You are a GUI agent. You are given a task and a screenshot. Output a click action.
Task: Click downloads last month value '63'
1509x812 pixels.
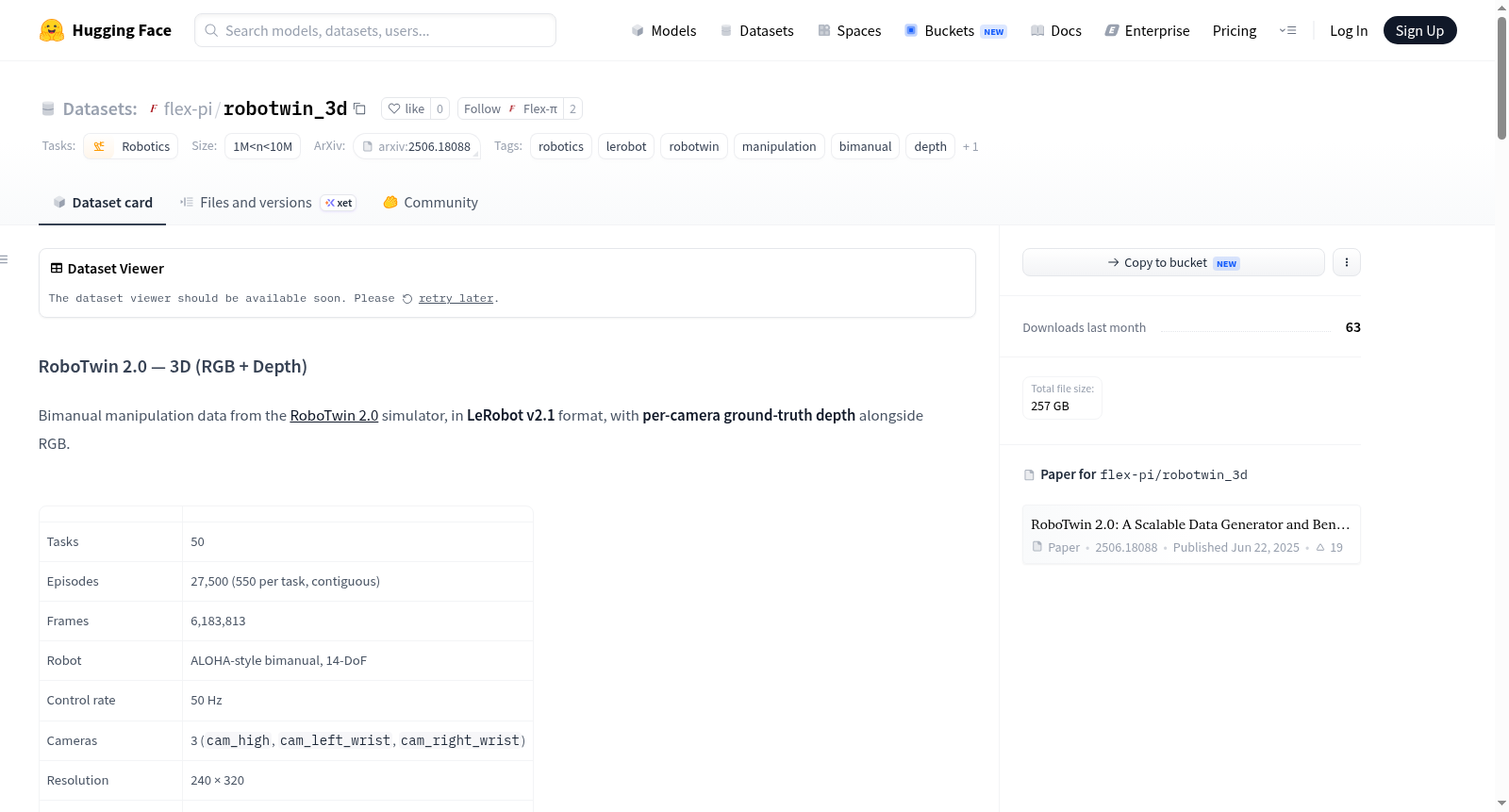tap(1352, 327)
